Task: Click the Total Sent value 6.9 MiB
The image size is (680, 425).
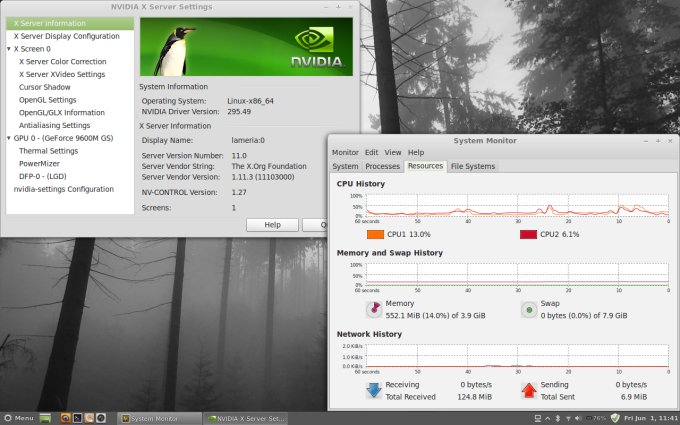Action: pos(634,397)
